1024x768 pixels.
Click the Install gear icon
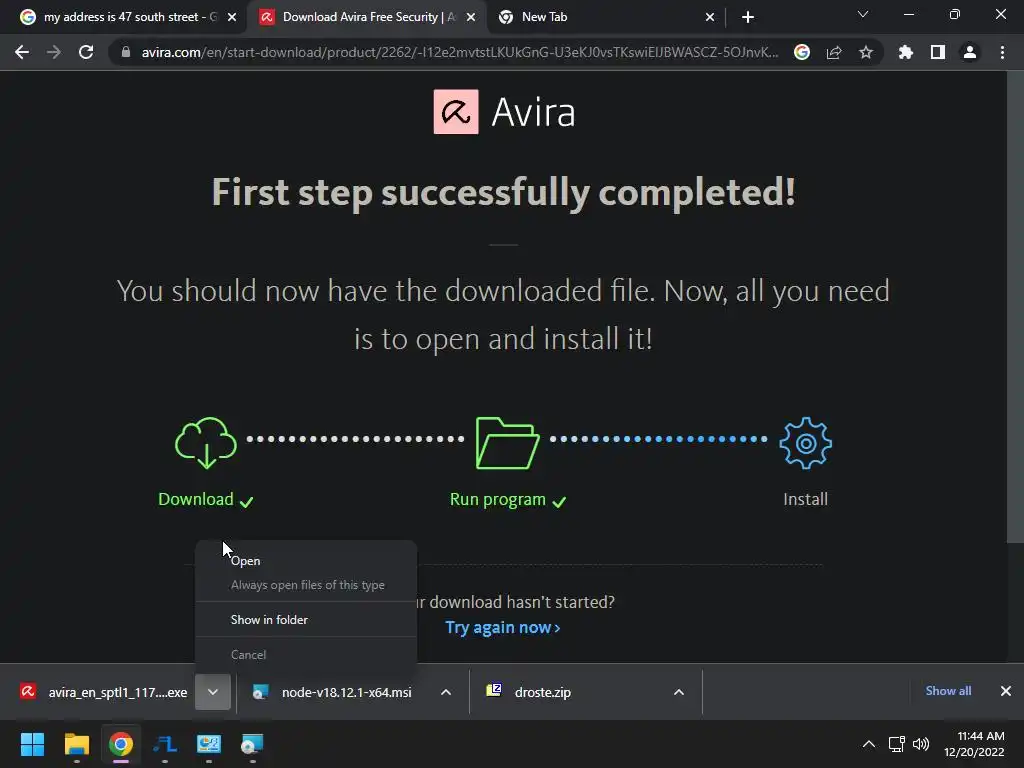pyautogui.click(x=805, y=443)
